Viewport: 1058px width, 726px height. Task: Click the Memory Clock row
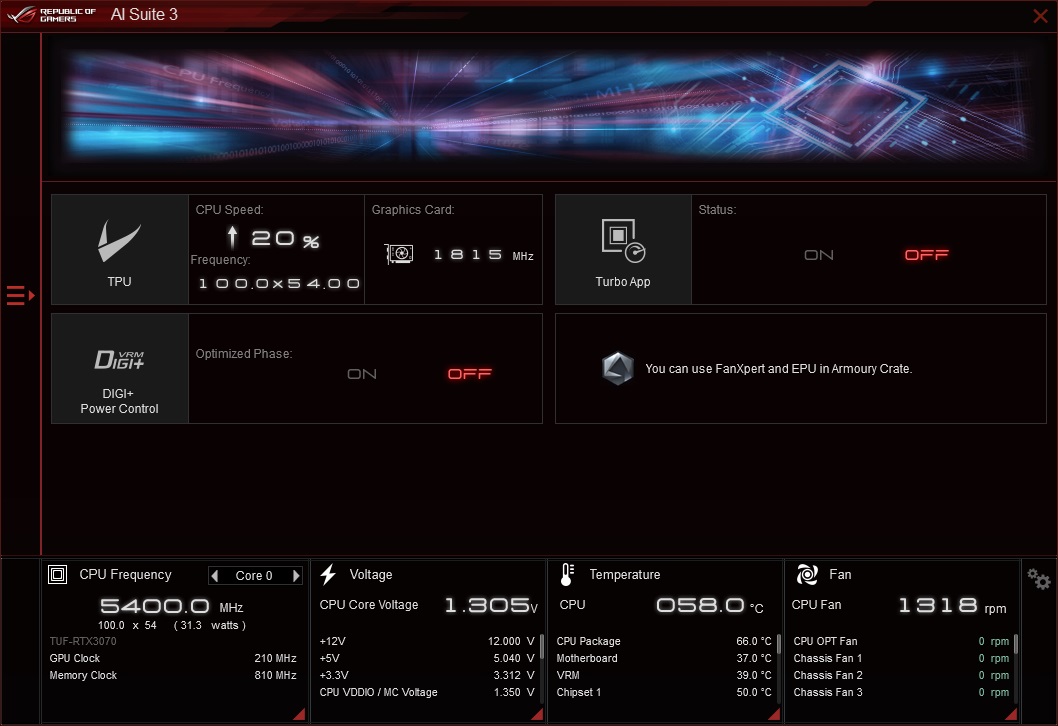click(173, 675)
